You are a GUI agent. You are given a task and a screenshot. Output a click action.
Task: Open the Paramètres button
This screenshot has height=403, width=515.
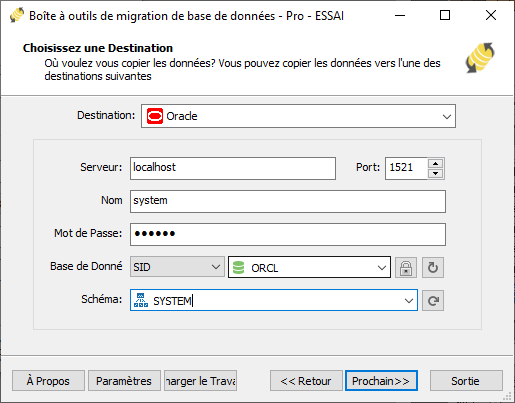pyautogui.click(x=124, y=380)
